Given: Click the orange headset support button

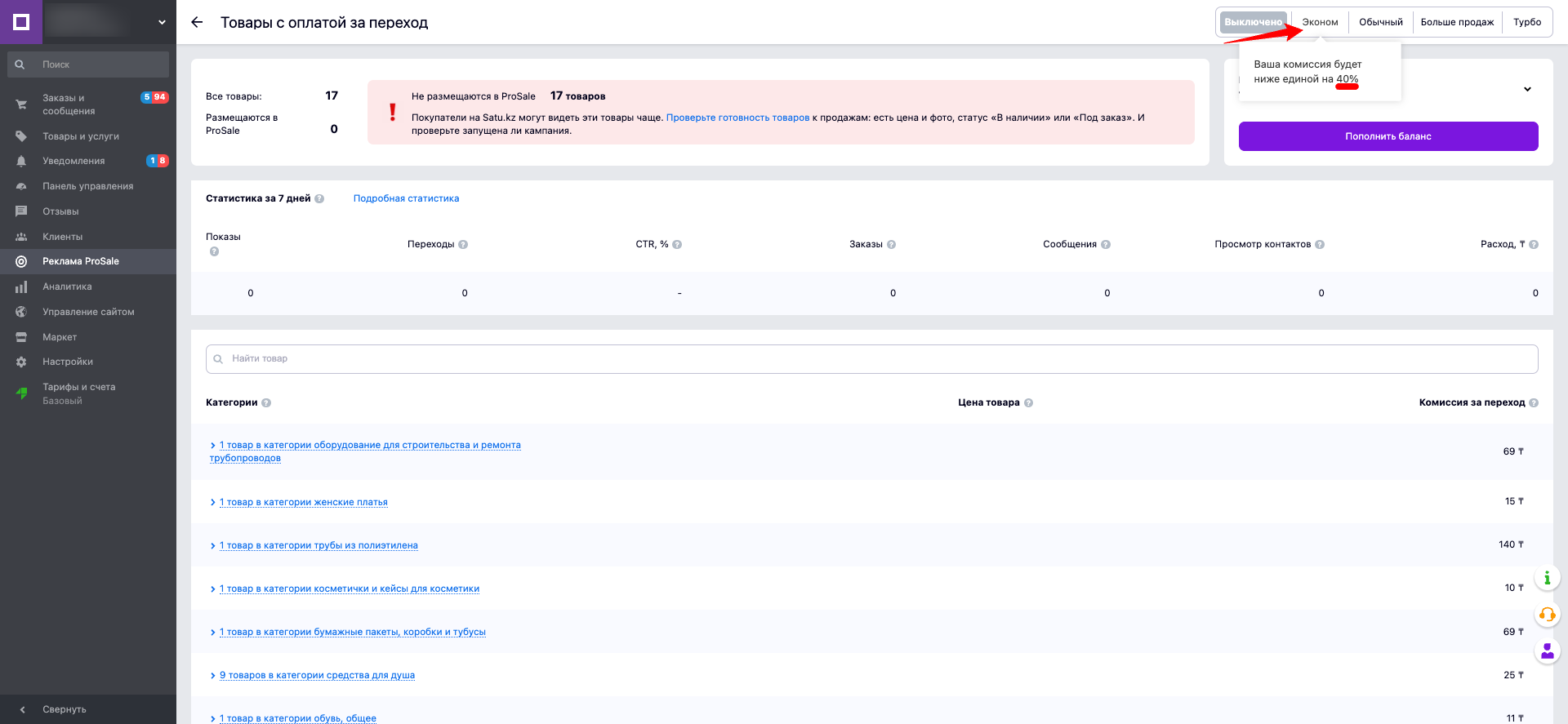Looking at the screenshot, I should (x=1547, y=615).
